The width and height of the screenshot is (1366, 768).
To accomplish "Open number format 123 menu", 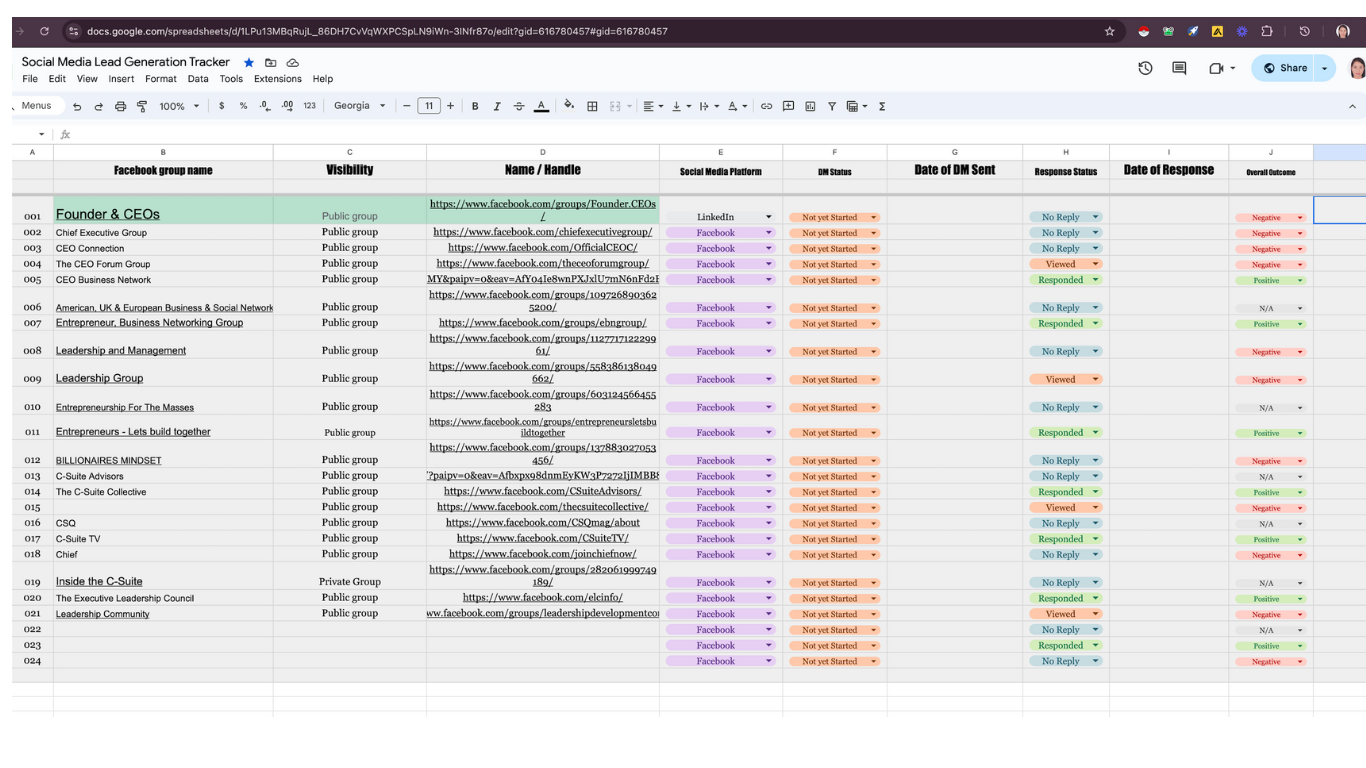I will pyautogui.click(x=309, y=106).
